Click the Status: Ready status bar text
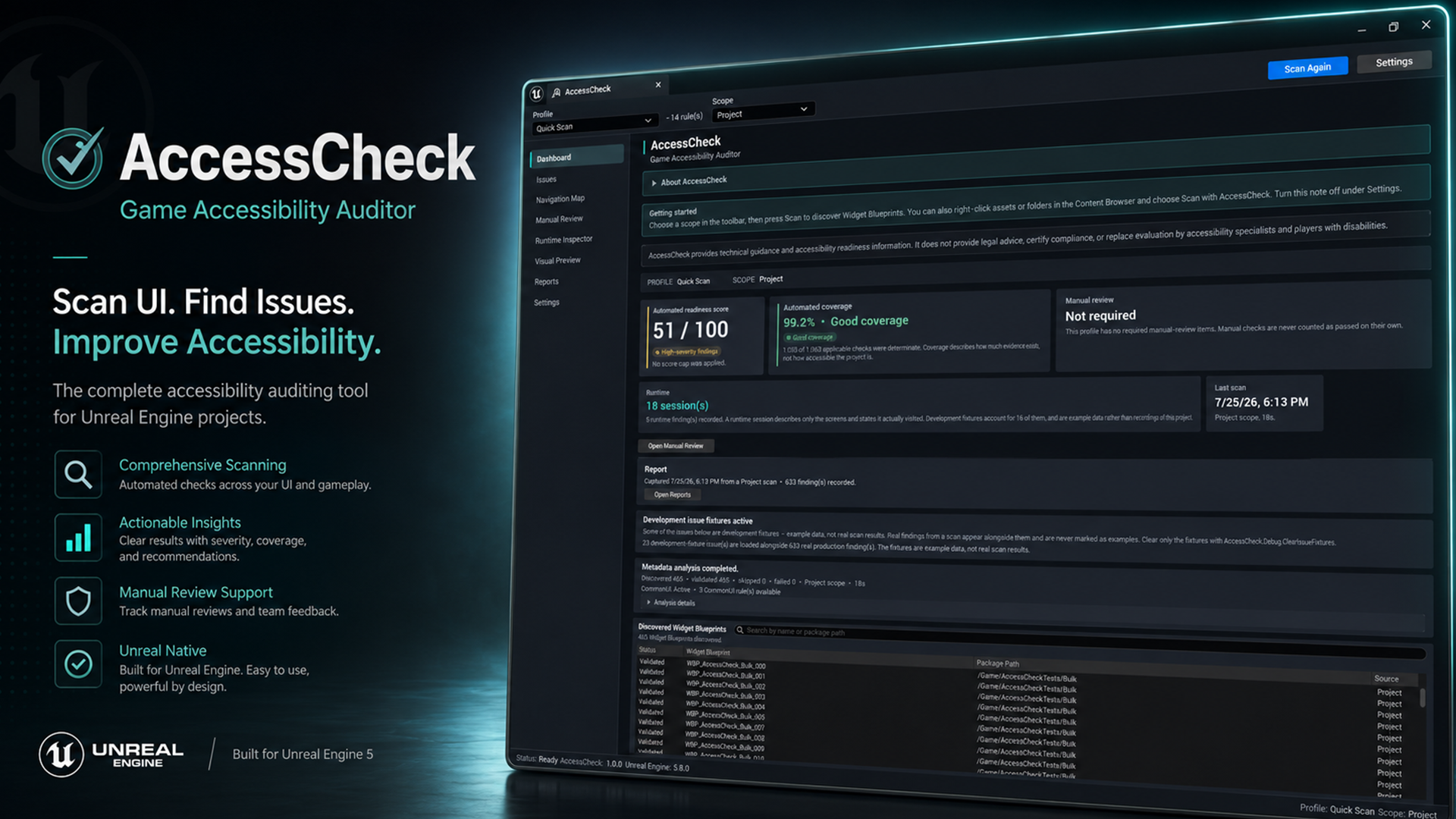 [x=536, y=759]
